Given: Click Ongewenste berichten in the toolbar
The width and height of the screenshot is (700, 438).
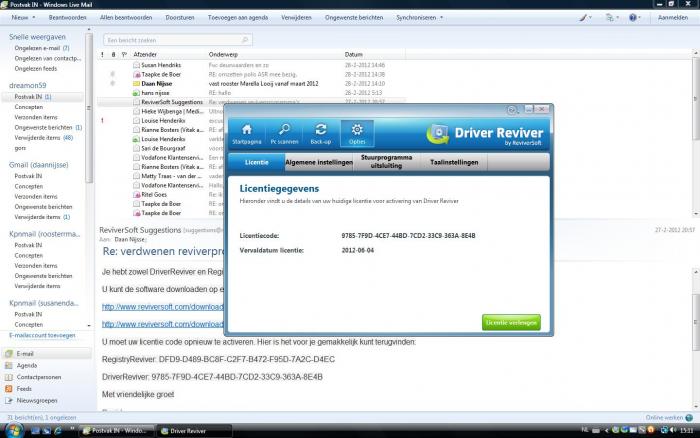Looking at the screenshot, I should [x=354, y=18].
